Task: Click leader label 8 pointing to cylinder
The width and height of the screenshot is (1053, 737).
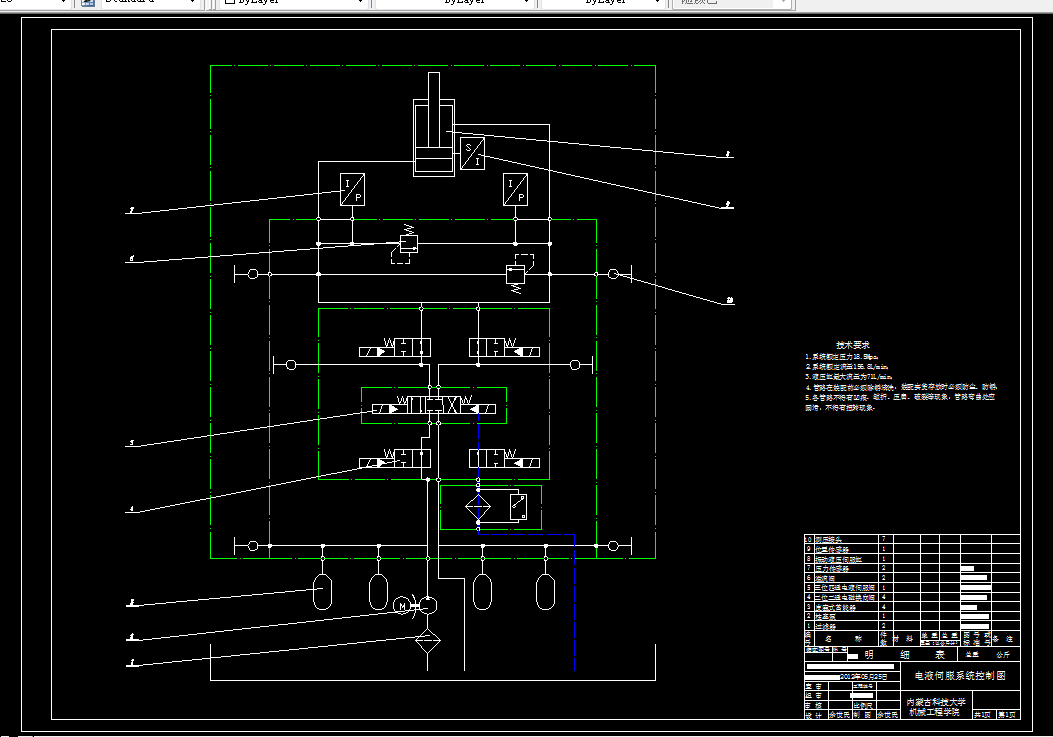Action: (x=728, y=154)
